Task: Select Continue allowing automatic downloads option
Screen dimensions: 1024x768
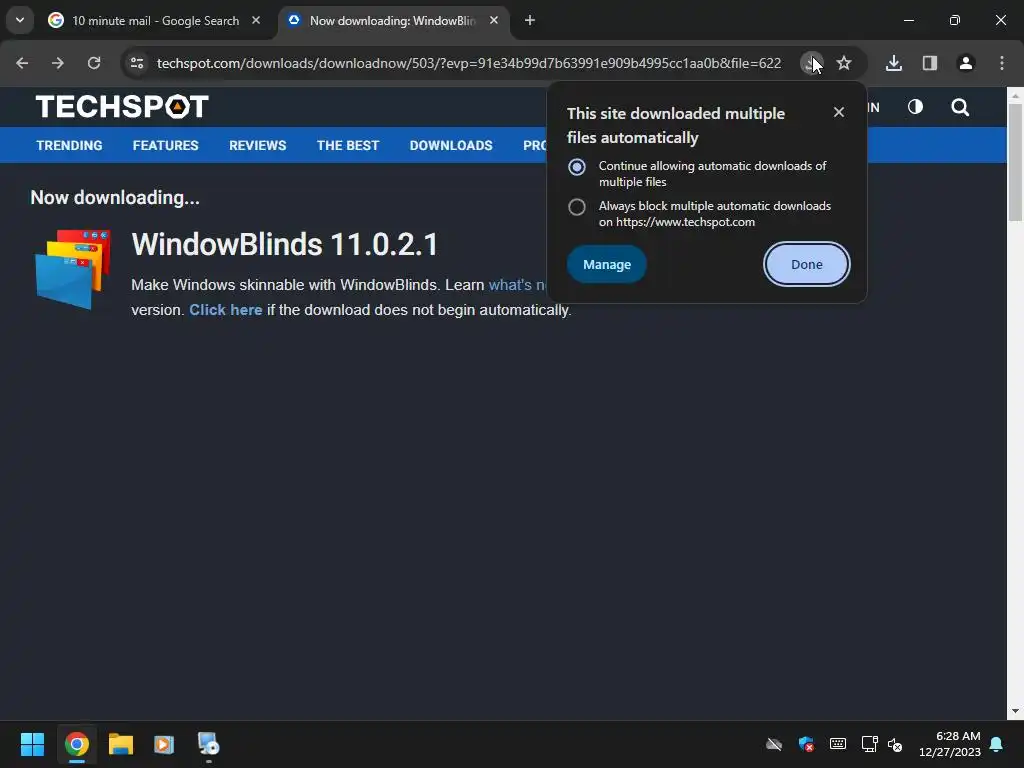Action: pyautogui.click(x=577, y=167)
